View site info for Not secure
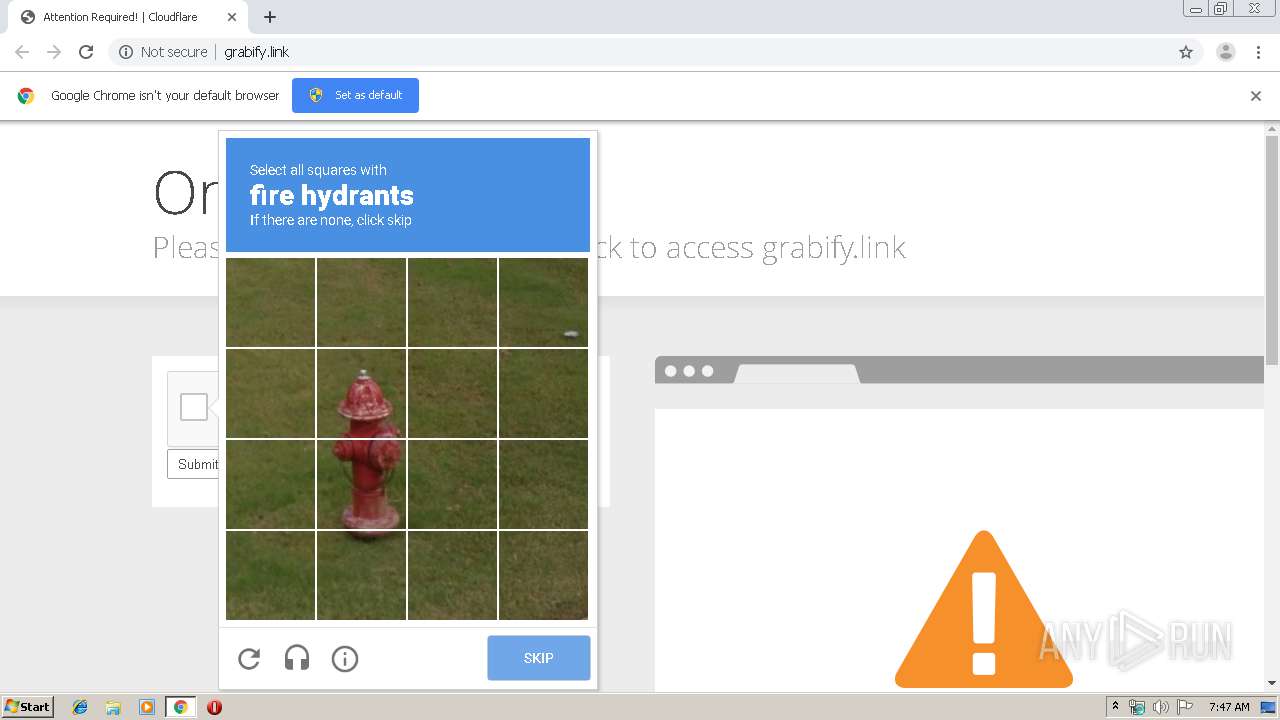This screenshot has width=1280, height=720. [163, 52]
